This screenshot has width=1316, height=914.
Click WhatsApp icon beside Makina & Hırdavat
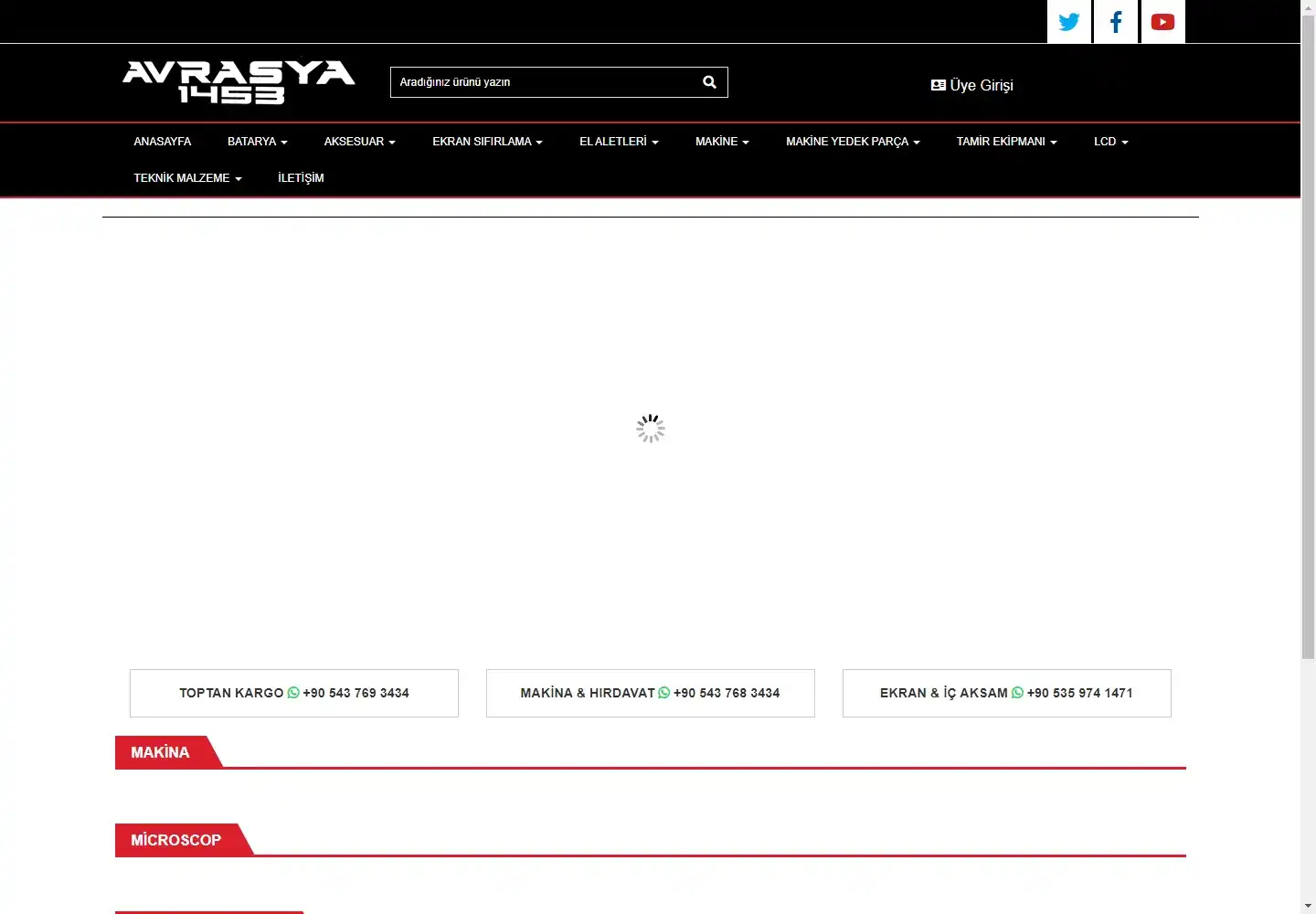coord(664,693)
